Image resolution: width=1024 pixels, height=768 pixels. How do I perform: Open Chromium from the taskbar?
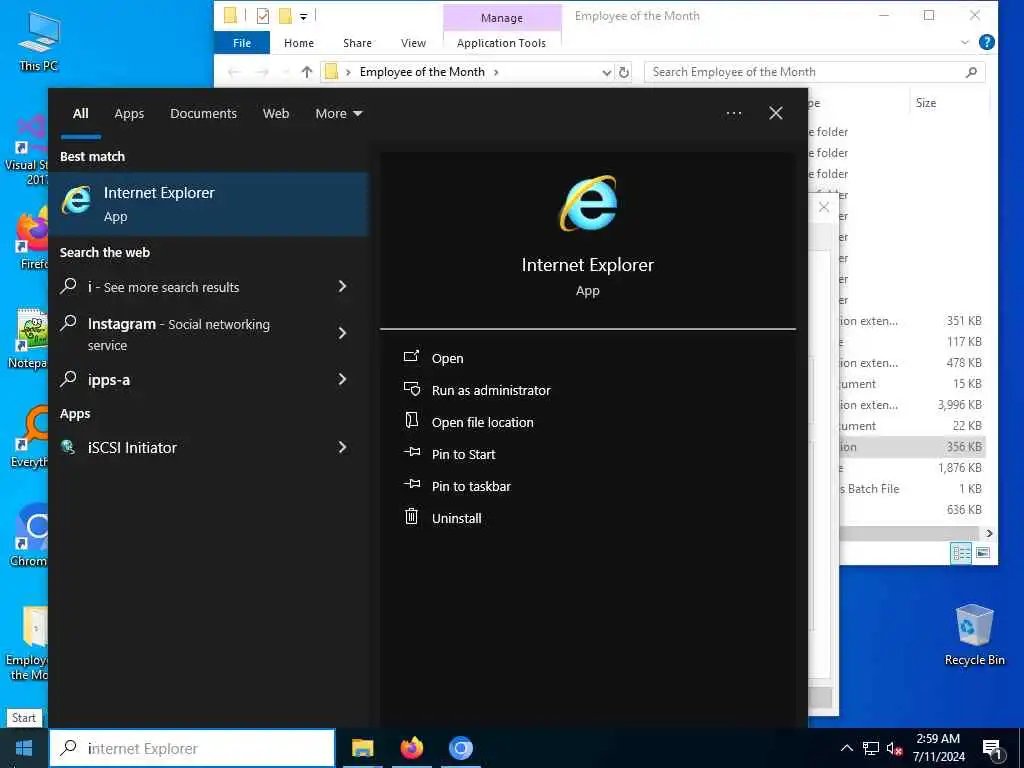coord(460,748)
